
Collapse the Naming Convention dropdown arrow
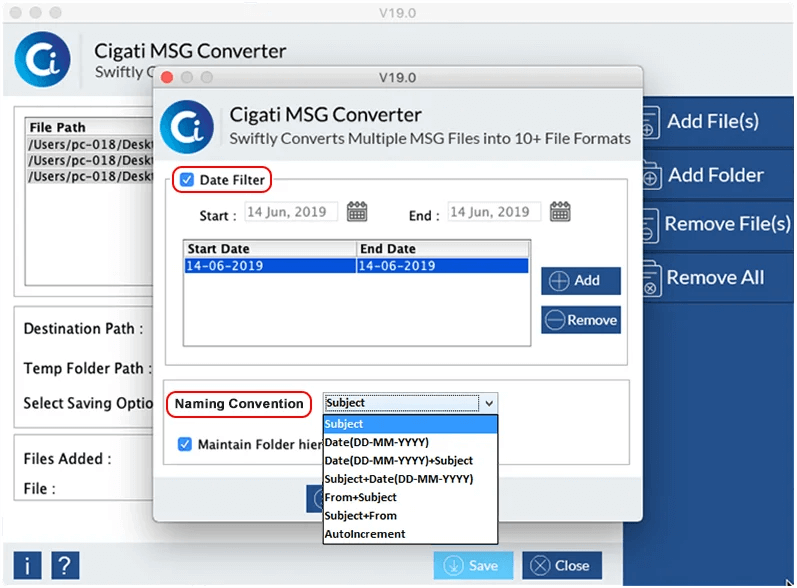click(488, 403)
